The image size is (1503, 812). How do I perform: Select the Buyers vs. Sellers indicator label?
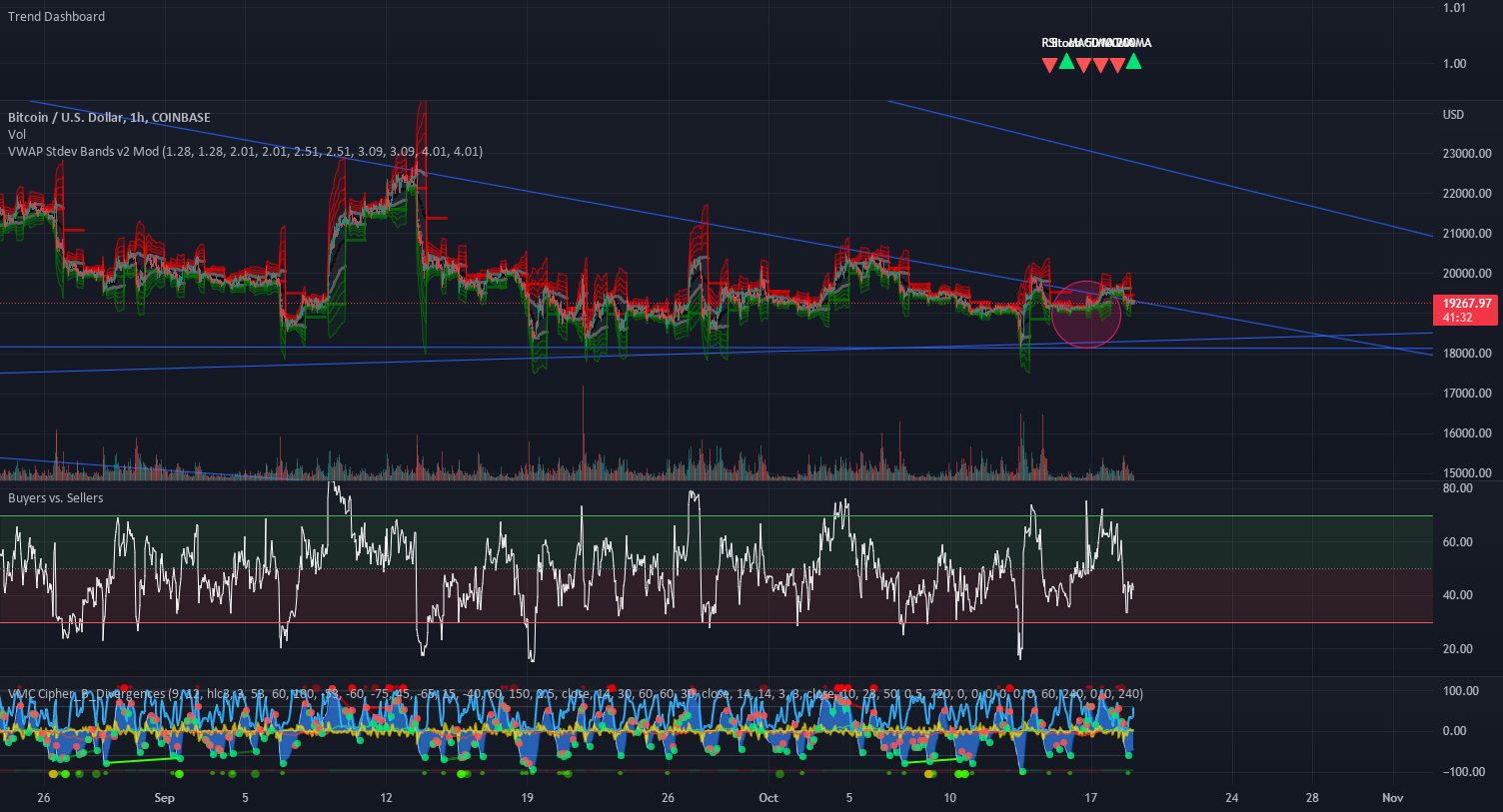pos(55,497)
